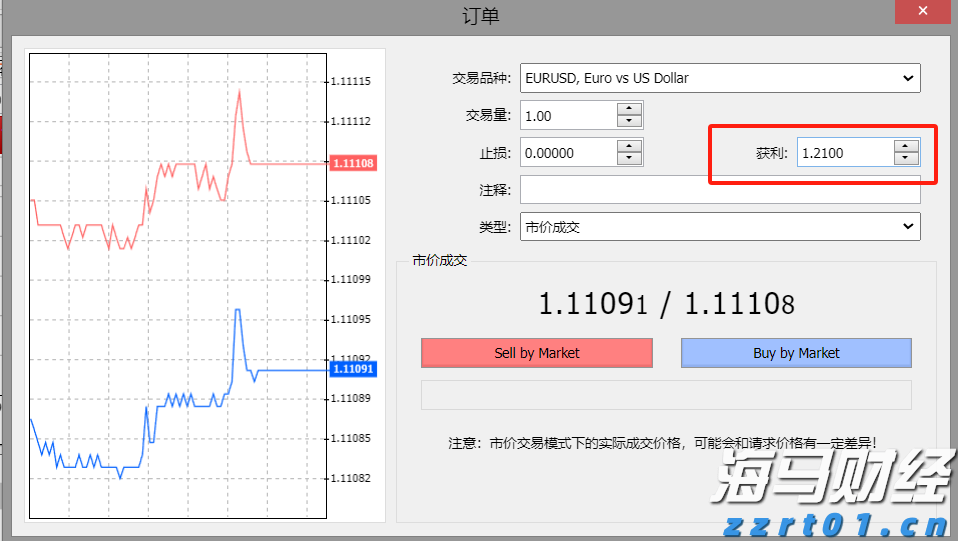The height and width of the screenshot is (541, 958).
Task: Click the empty status bar below the Sell button
Action: [x=666, y=395]
